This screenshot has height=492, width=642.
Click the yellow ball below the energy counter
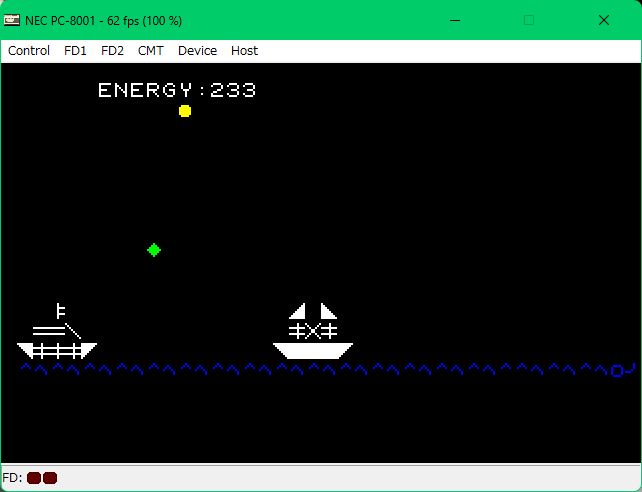point(185,111)
